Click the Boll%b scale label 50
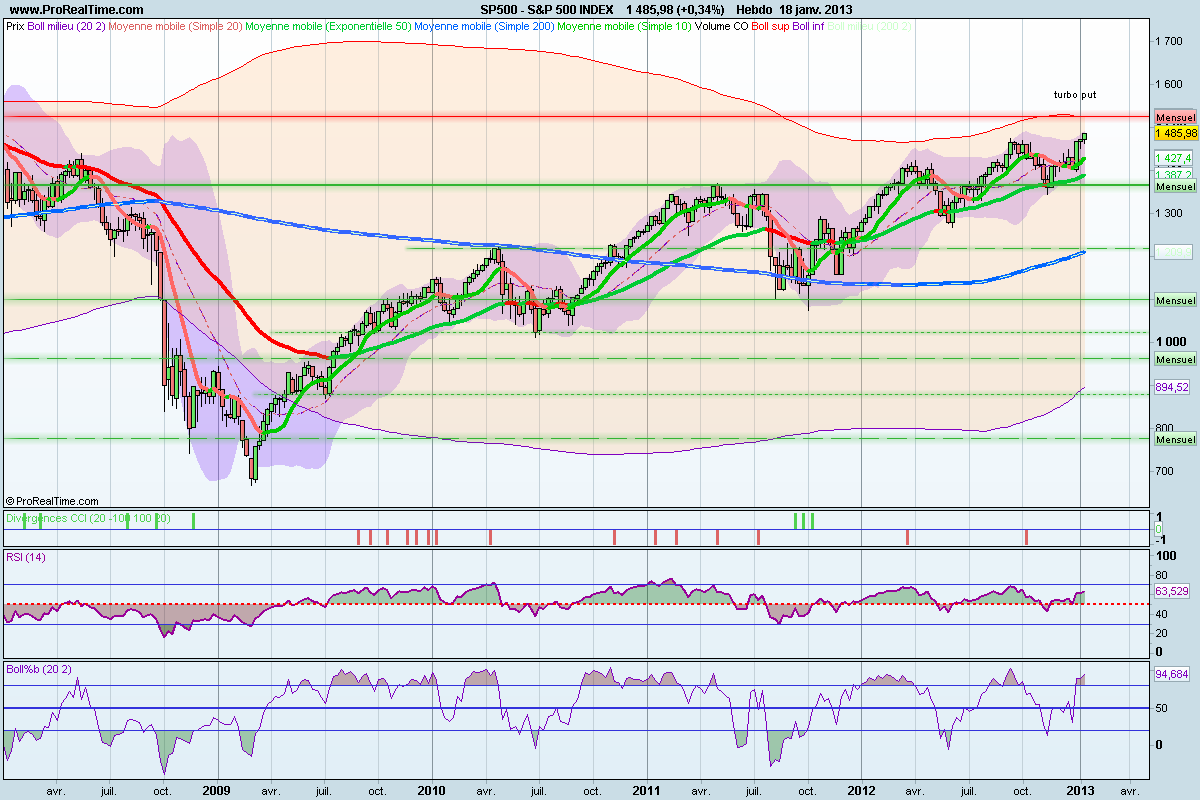 (1162, 708)
